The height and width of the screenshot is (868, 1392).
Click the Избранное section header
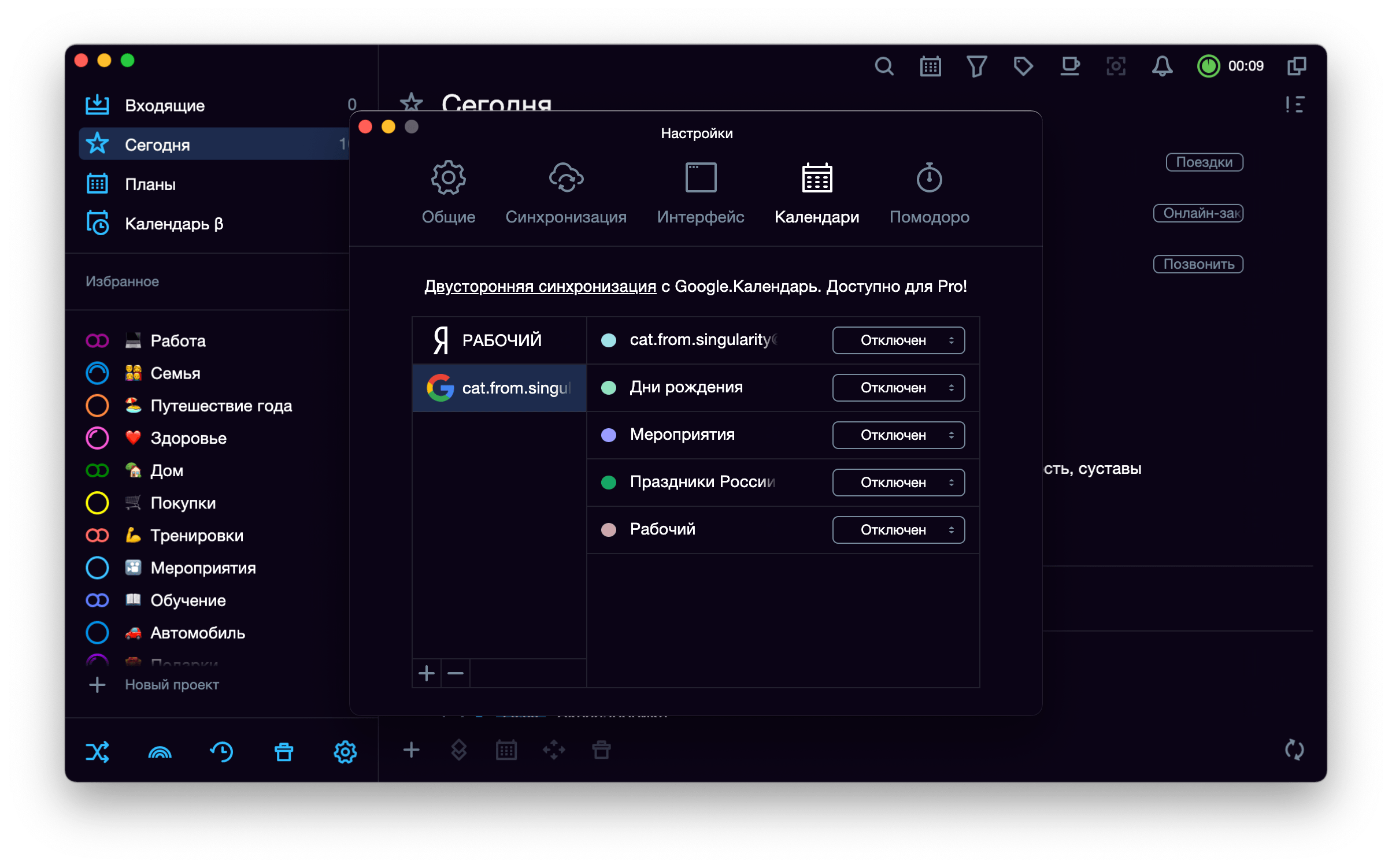point(122,281)
